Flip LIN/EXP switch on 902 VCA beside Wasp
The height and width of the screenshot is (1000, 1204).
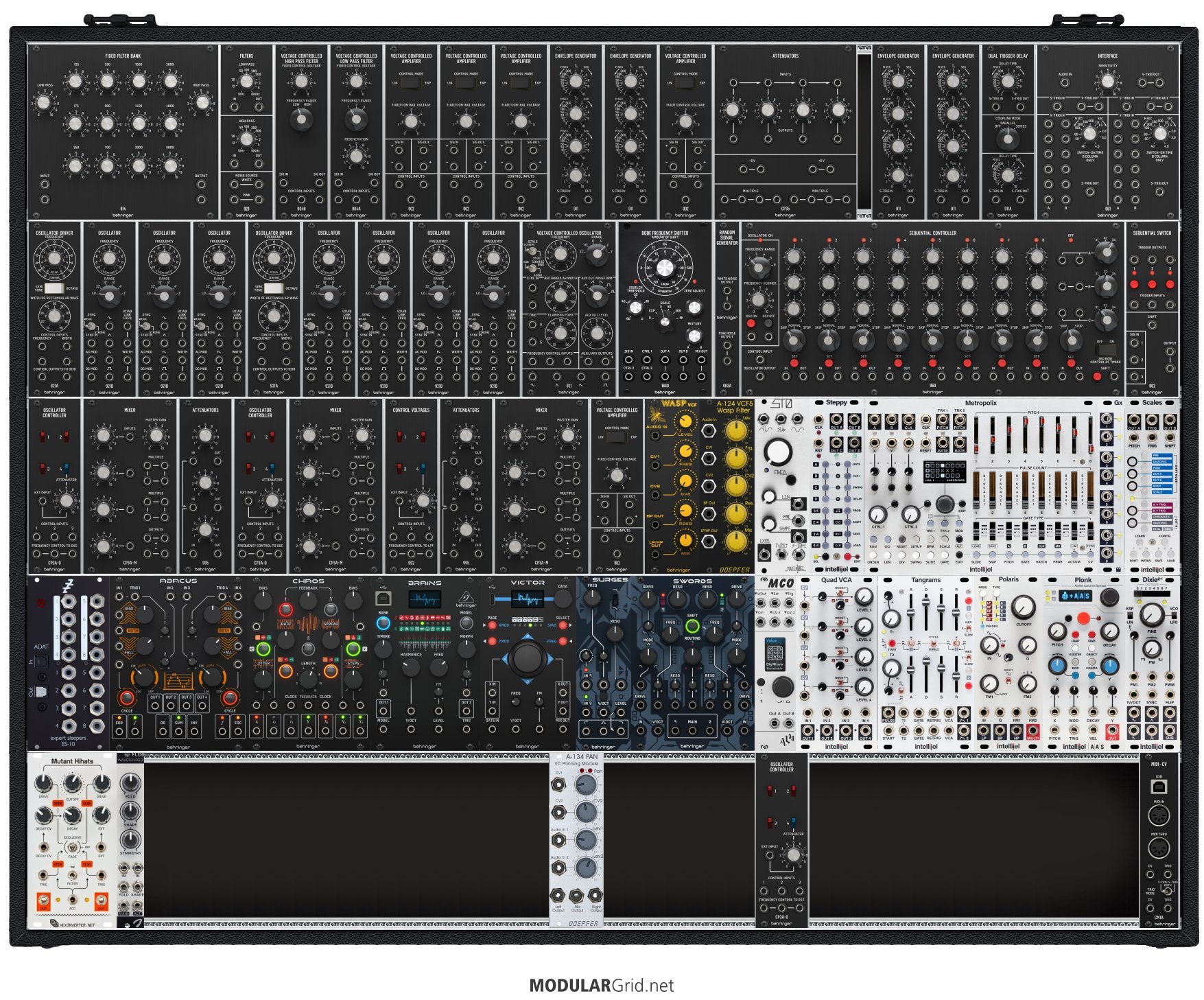617,437
